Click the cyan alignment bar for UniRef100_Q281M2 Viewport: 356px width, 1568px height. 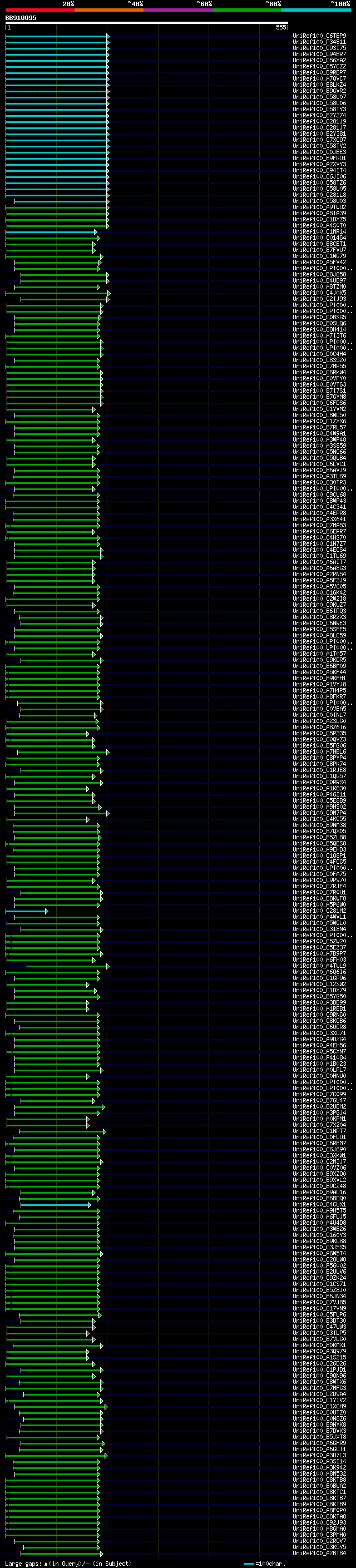pos(27,911)
